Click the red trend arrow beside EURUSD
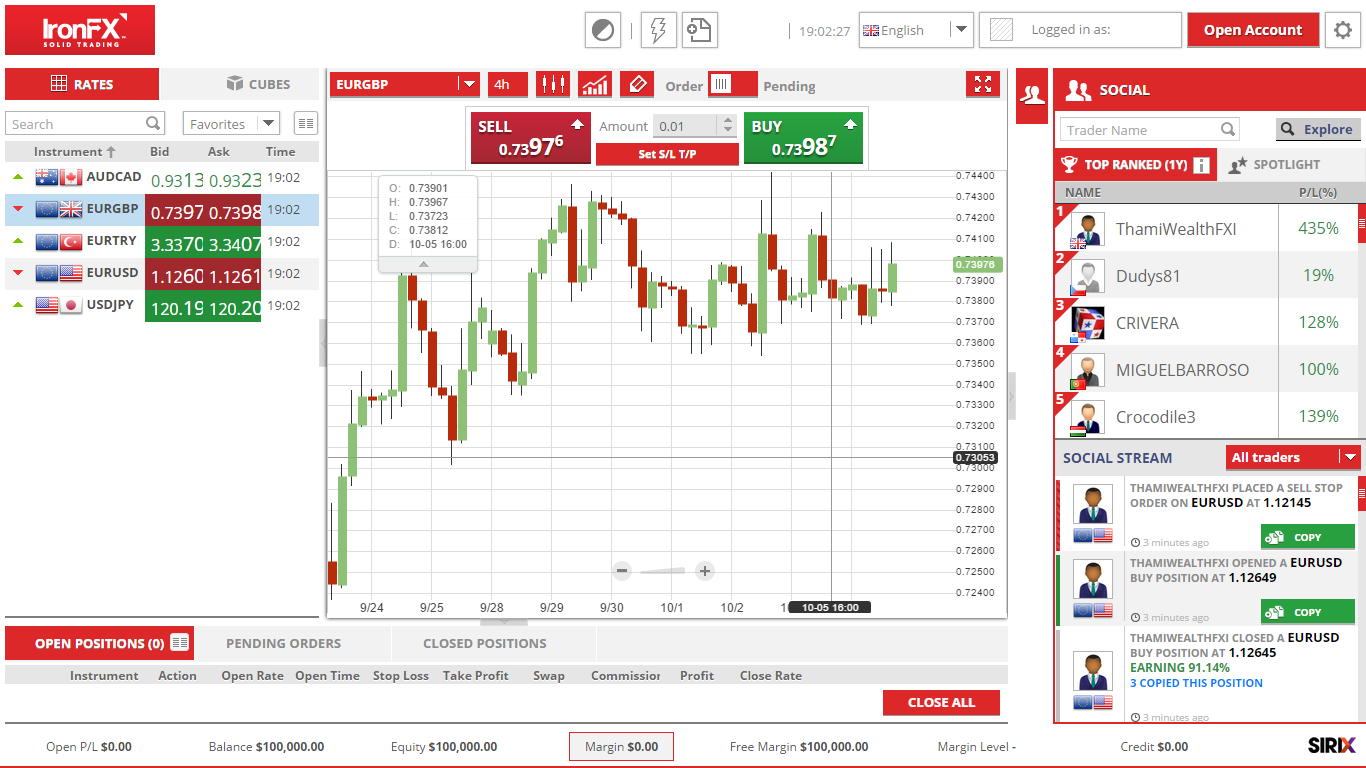 click(x=18, y=273)
